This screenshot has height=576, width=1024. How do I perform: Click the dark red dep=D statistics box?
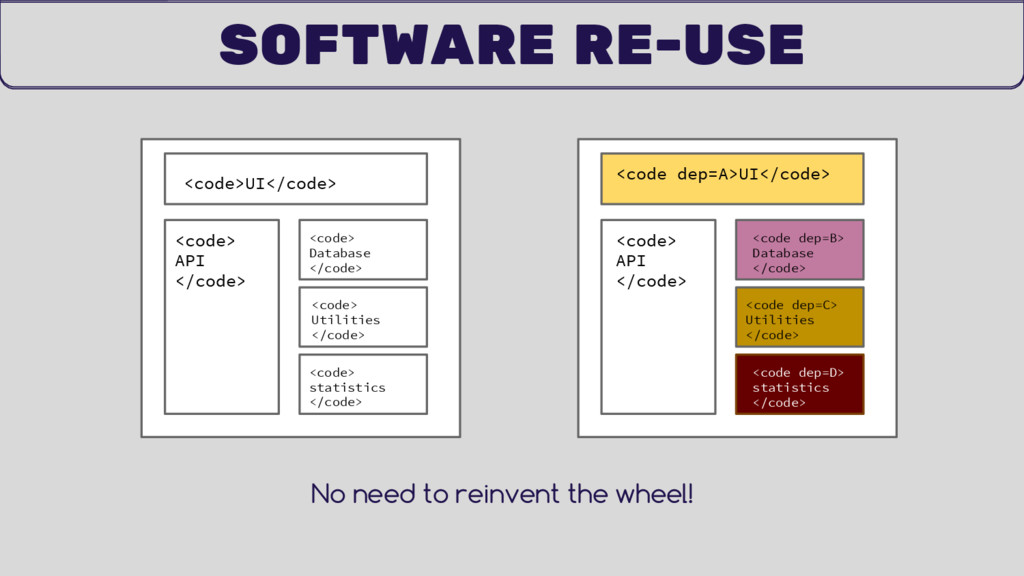pos(799,384)
